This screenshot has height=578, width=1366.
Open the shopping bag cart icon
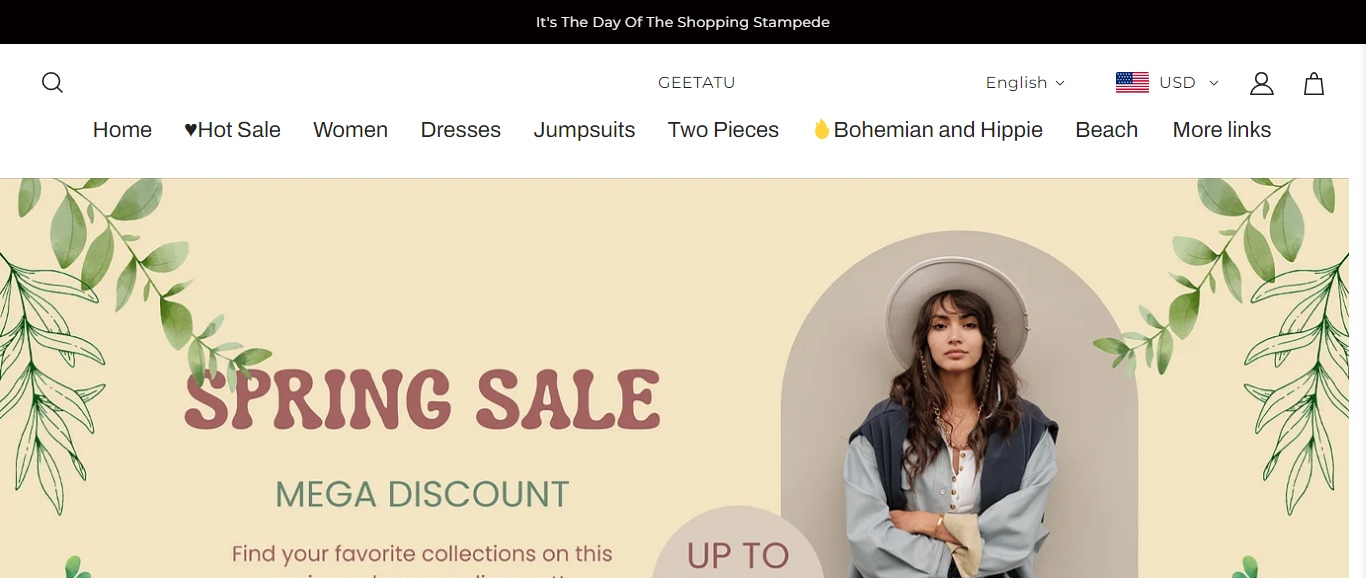coord(1313,83)
